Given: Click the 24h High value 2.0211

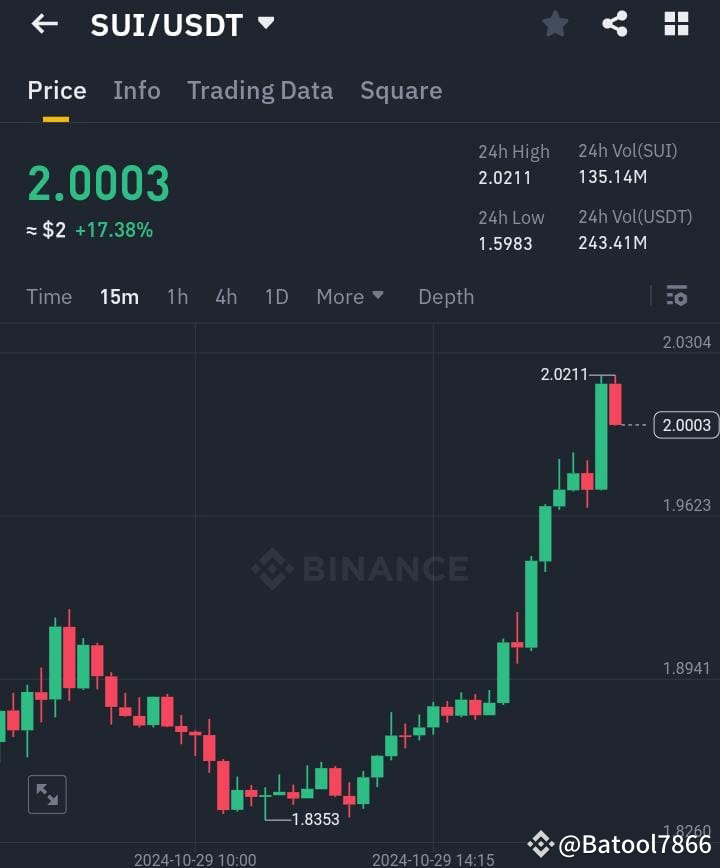Looking at the screenshot, I should (505, 177).
